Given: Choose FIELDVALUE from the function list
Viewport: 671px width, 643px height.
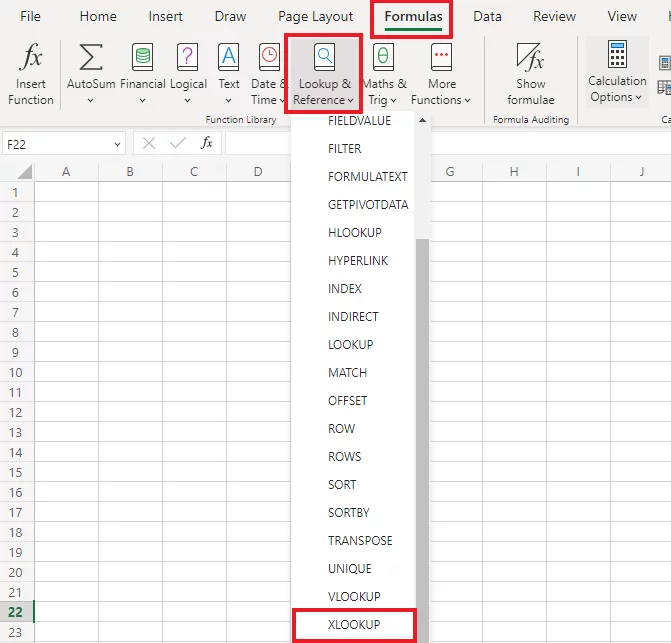Looking at the screenshot, I should (x=354, y=121).
